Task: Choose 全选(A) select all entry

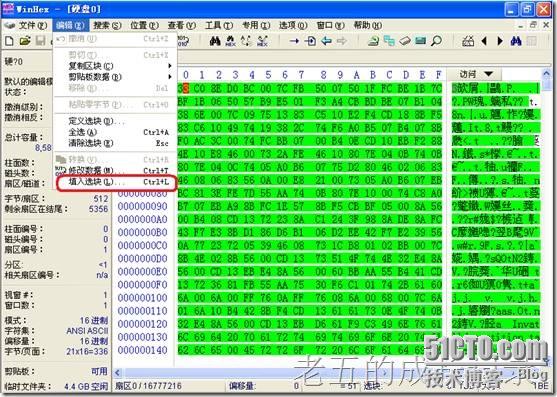Action: pos(116,132)
